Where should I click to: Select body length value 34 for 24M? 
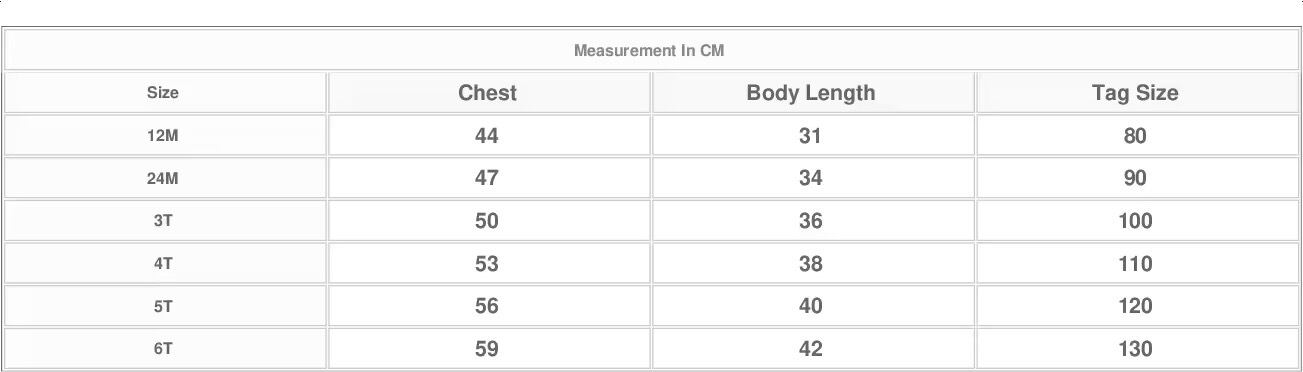click(x=811, y=178)
